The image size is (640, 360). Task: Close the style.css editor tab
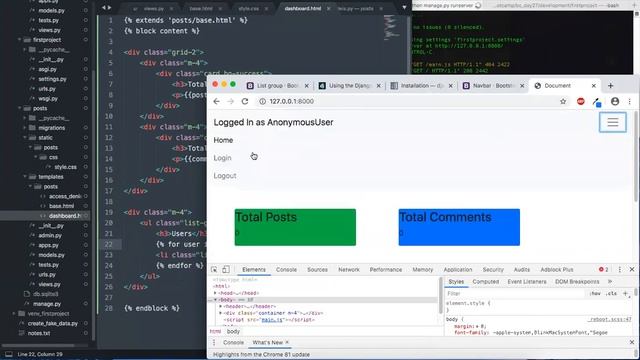(x=266, y=8)
